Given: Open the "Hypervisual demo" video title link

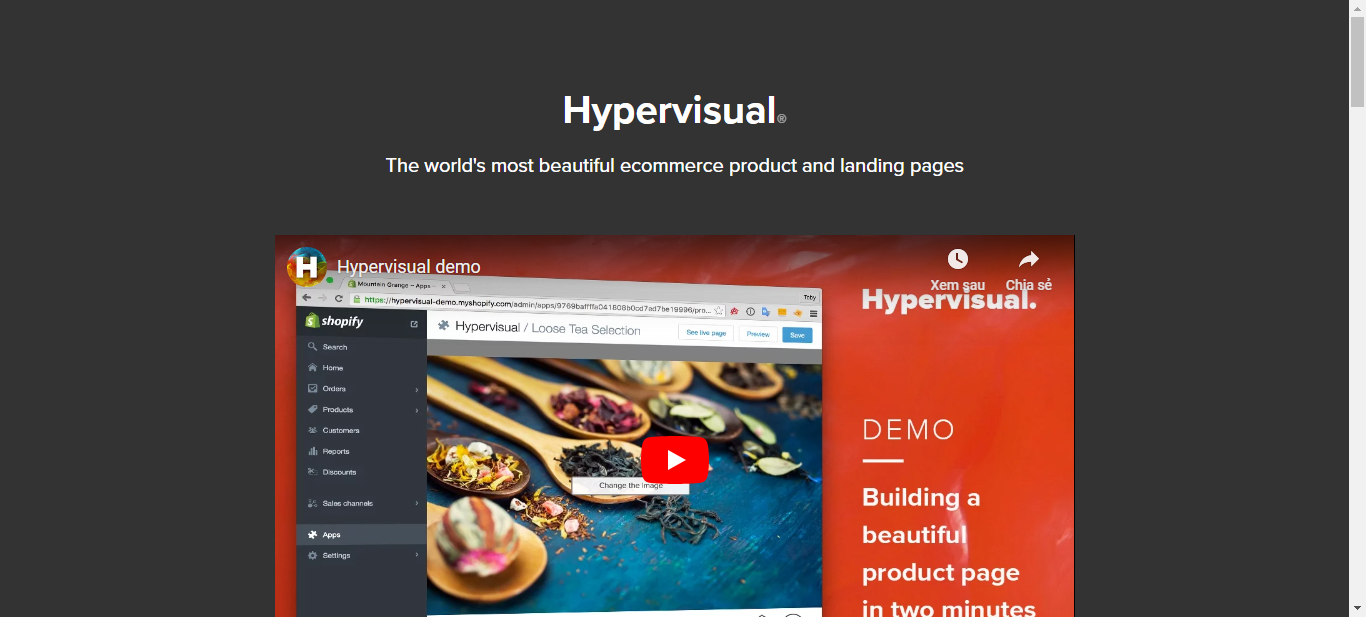Looking at the screenshot, I should pos(409,267).
